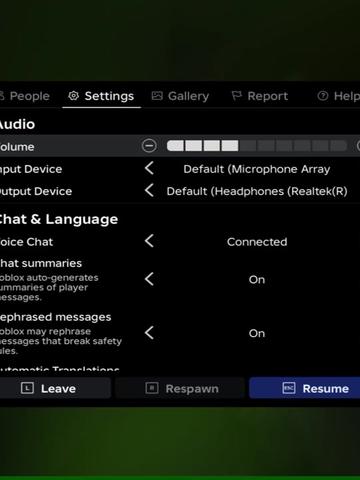Set volume to the sixth bar segment

pos(266,146)
